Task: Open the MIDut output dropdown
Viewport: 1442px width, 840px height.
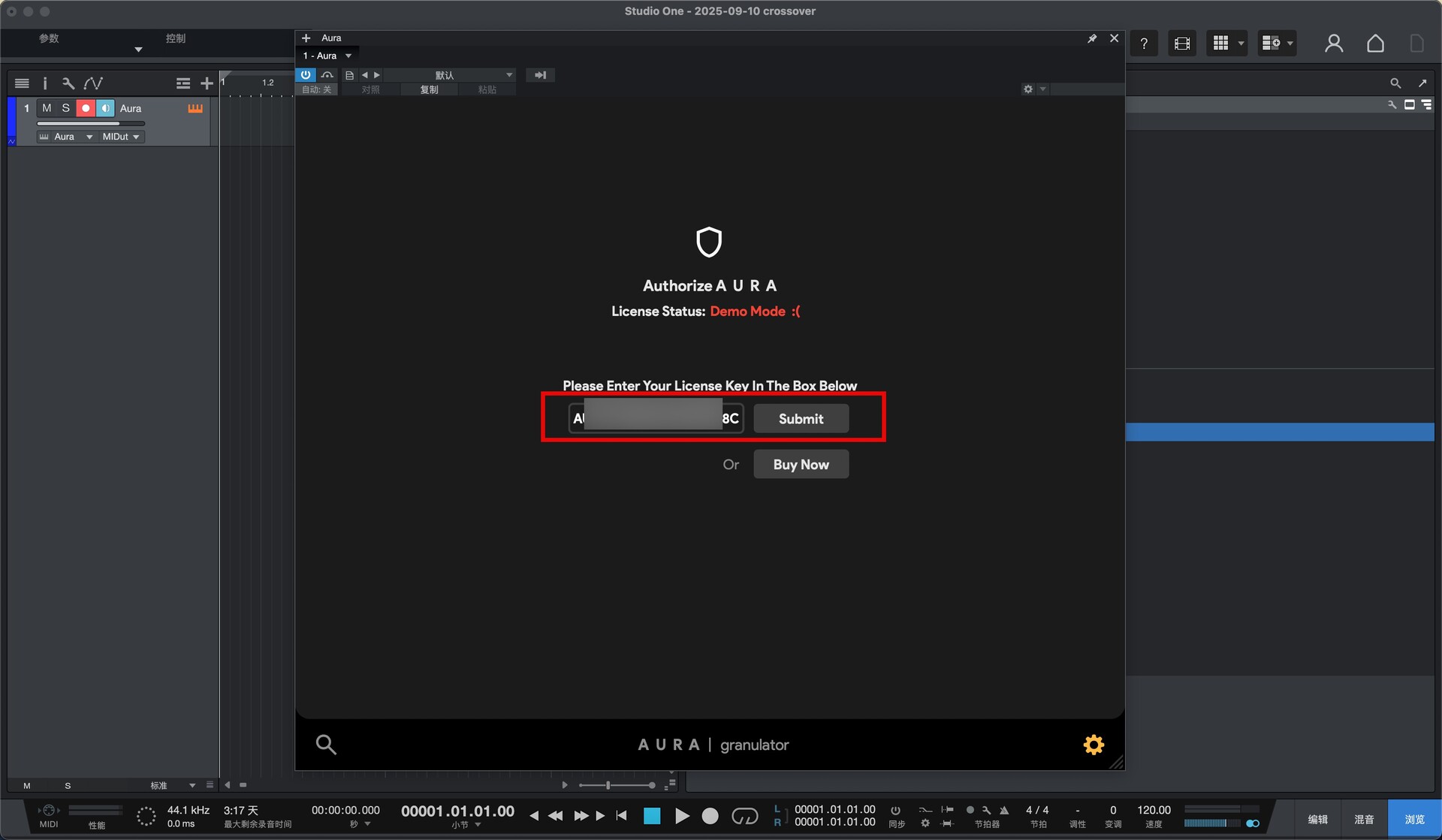Action: (x=120, y=137)
